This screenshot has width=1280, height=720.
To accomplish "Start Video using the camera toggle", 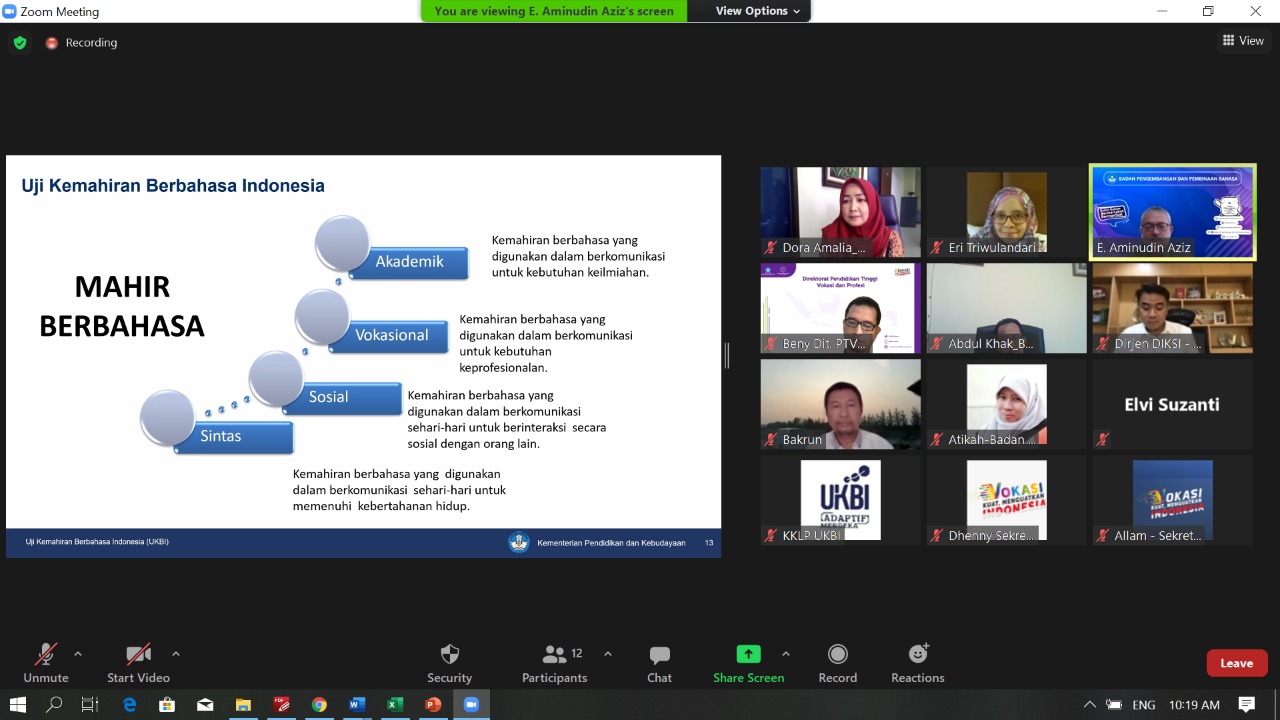I will pyautogui.click(x=138, y=655).
